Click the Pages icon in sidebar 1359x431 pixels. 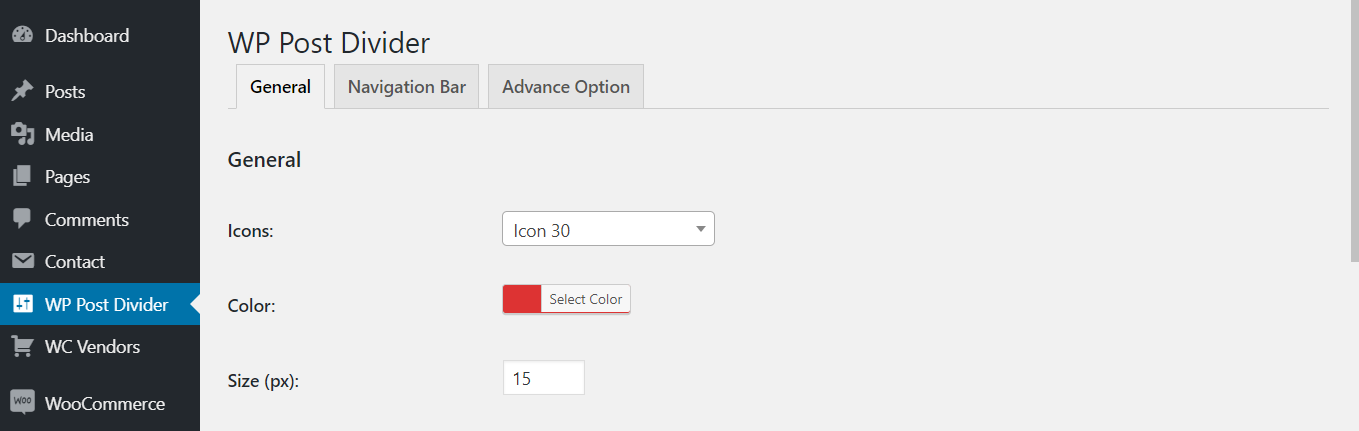(x=23, y=177)
